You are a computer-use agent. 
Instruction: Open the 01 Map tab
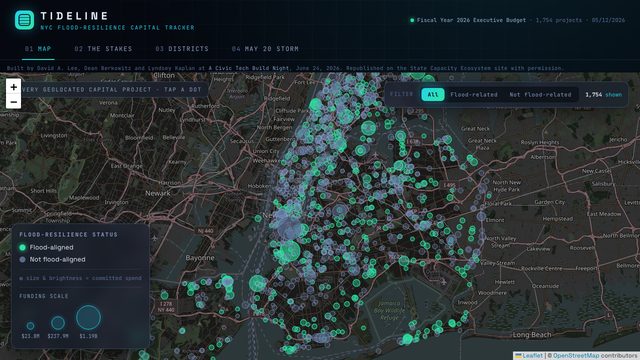tap(38, 49)
